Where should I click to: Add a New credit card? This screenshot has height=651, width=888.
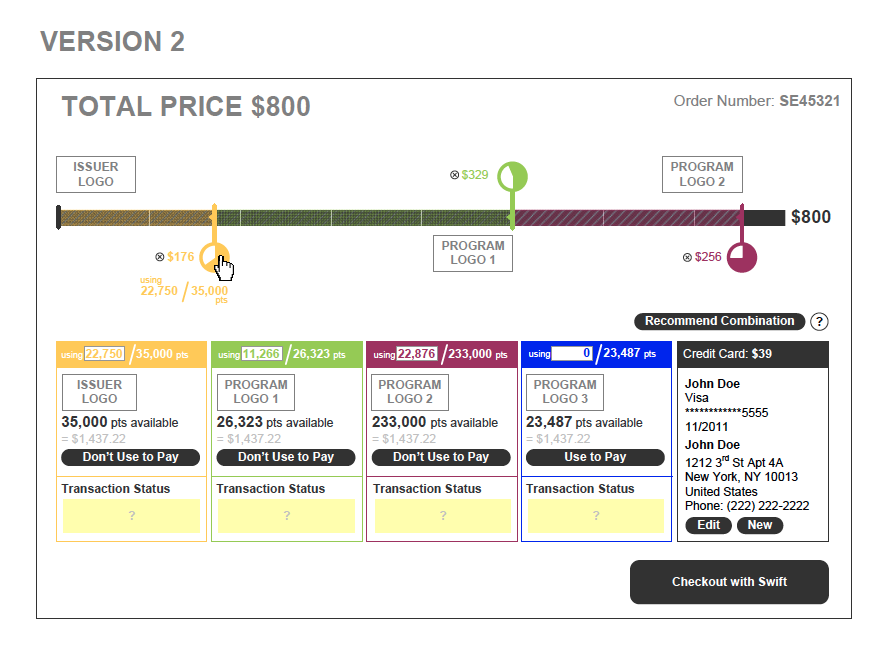pyautogui.click(x=759, y=525)
